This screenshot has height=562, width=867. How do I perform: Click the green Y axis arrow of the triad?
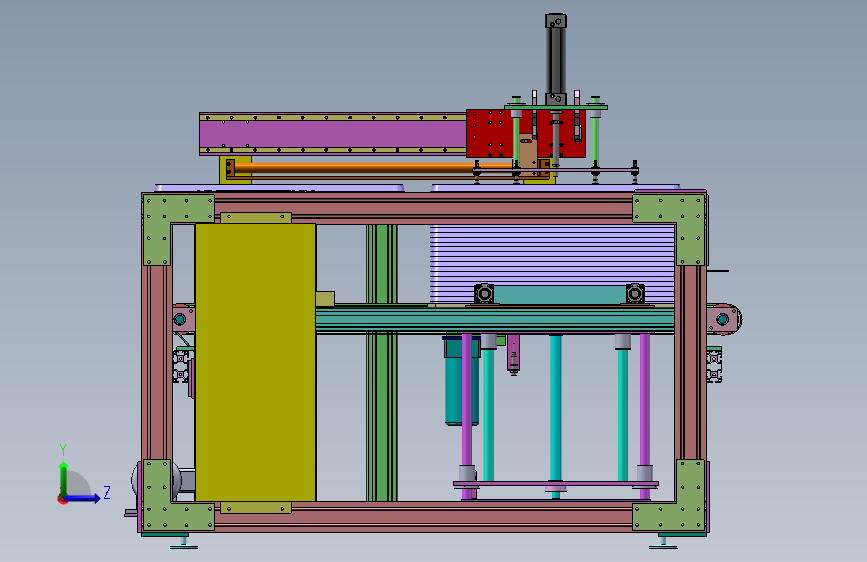coord(64,479)
